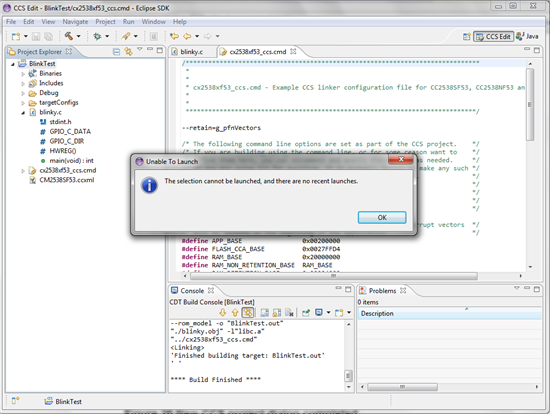Click the Search flashlight toolbar icon
This screenshot has height=414, width=550.
126,36
